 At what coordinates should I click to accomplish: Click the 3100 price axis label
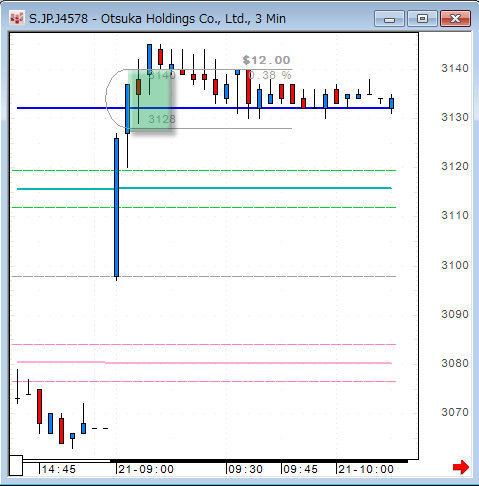coord(455,265)
